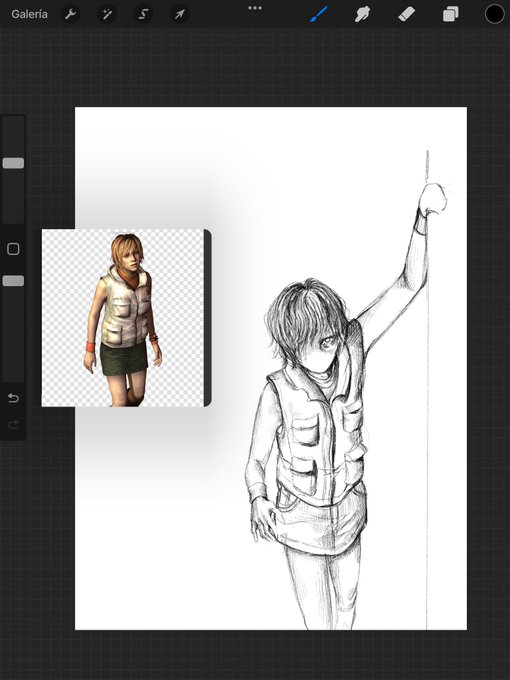Screen dimensions: 510x680
Task: Open the Layers panel
Action: click(451, 14)
